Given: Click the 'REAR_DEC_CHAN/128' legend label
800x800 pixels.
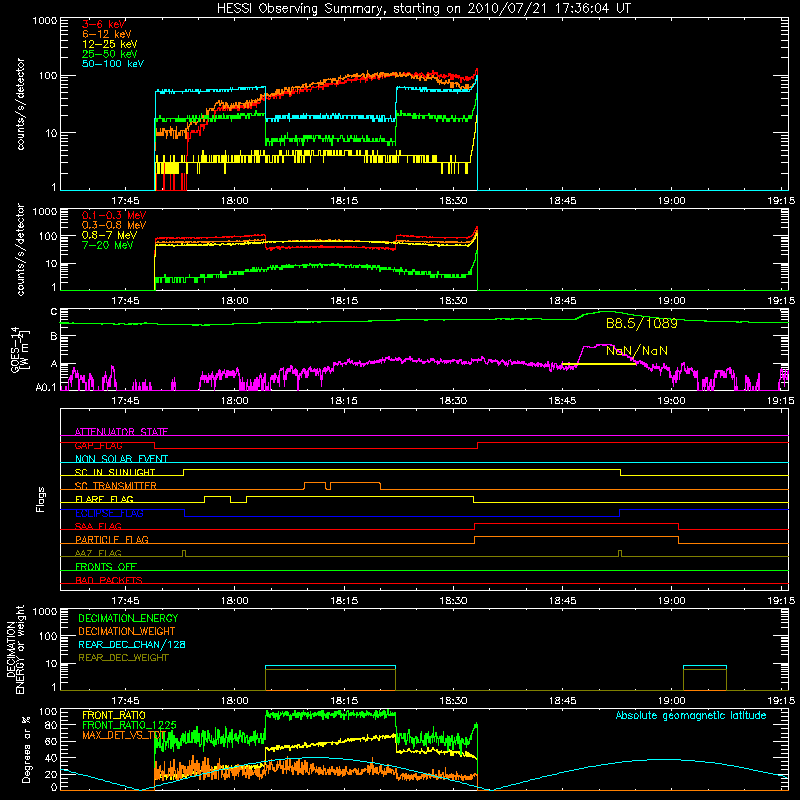Looking at the screenshot, I should (x=132, y=644).
